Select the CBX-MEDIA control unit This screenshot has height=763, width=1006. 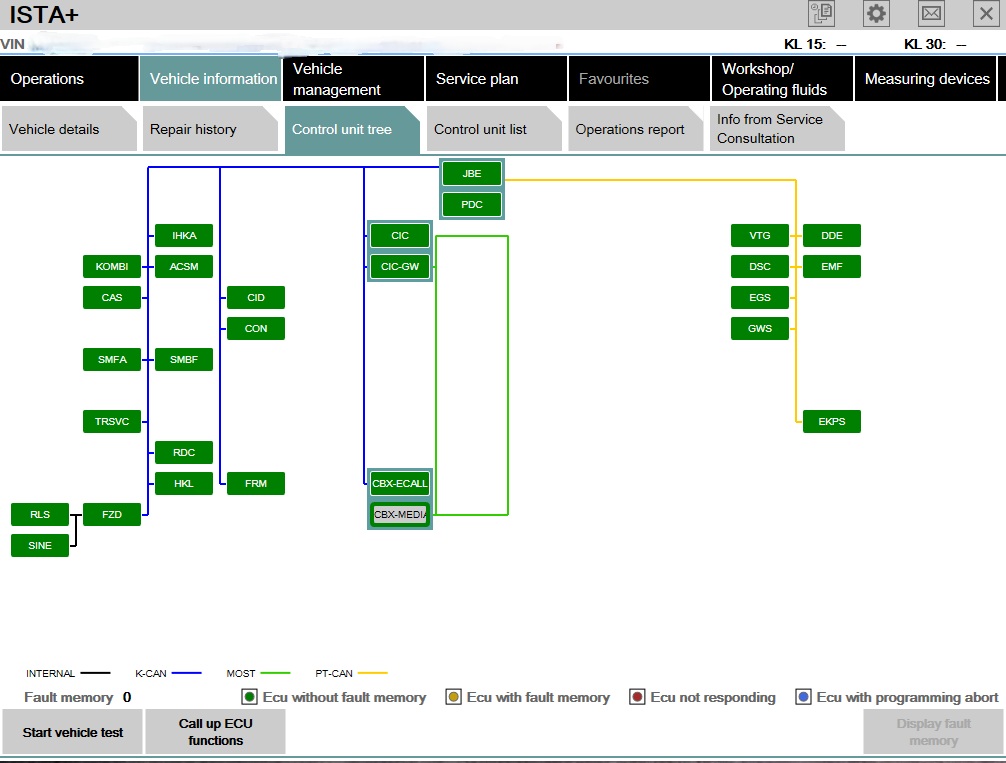[x=400, y=515]
